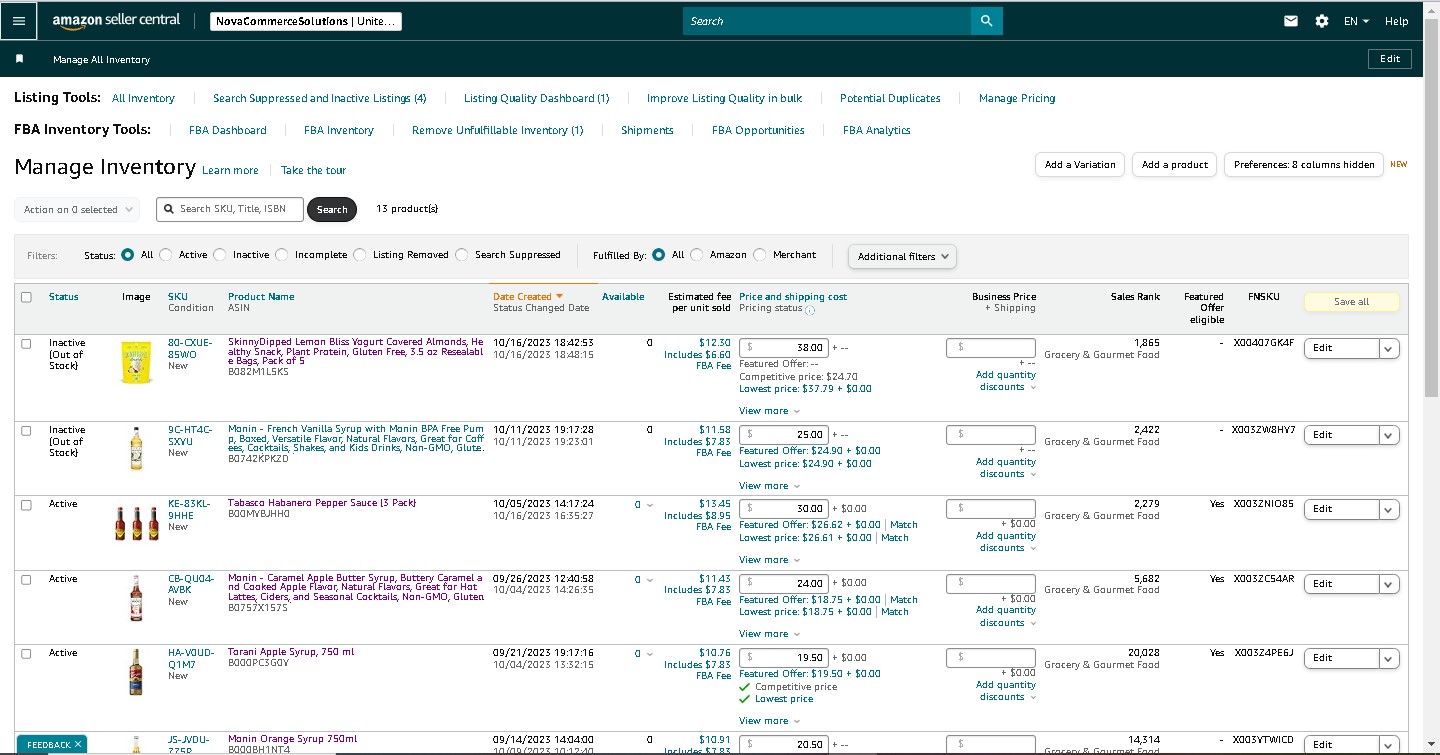Screen dimensions: 1440x755
Task: Sort by Date Created column
Action: 528,297
